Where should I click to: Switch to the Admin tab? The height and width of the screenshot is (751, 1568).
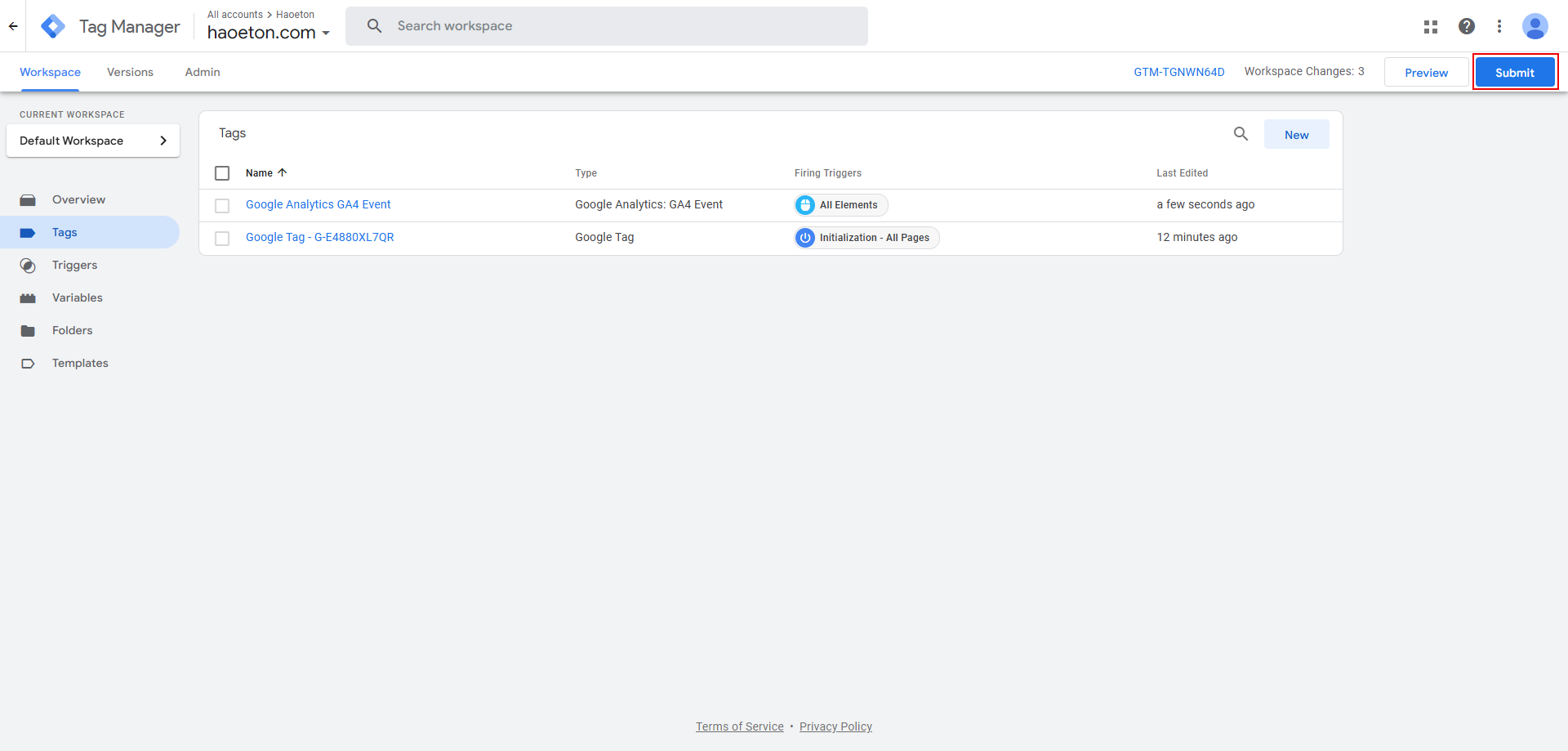(x=203, y=72)
